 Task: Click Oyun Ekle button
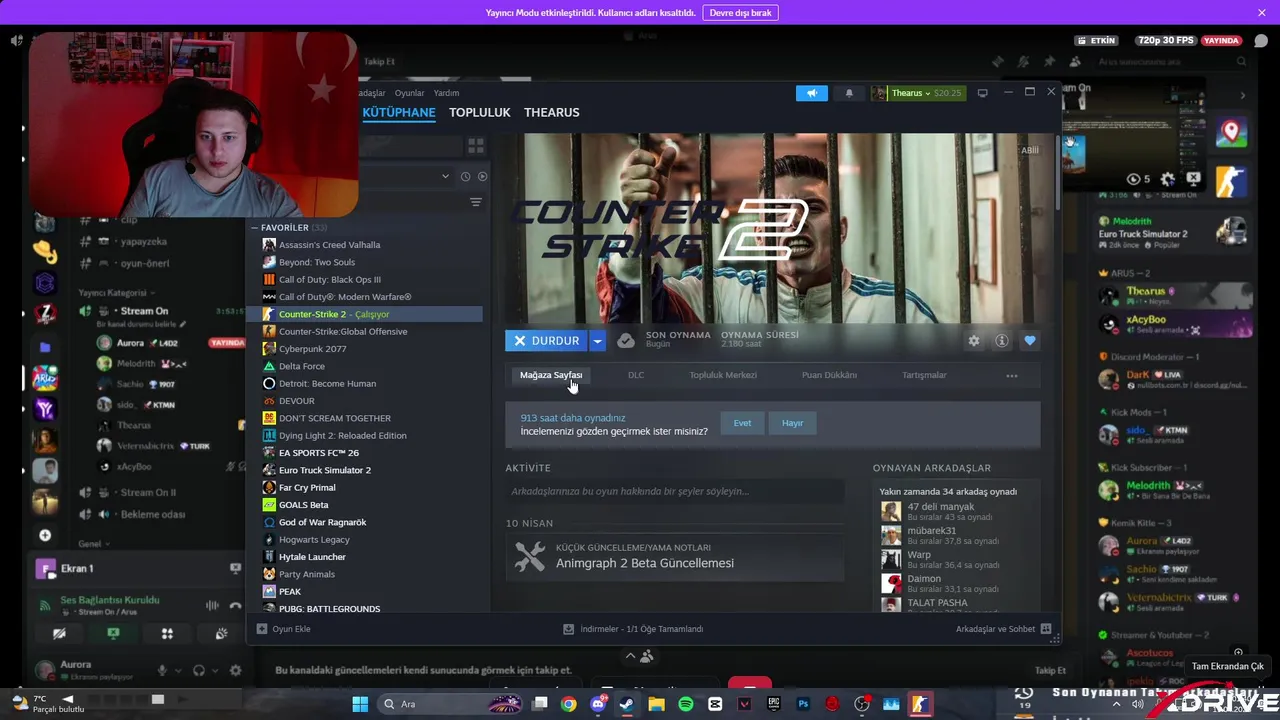click(284, 629)
